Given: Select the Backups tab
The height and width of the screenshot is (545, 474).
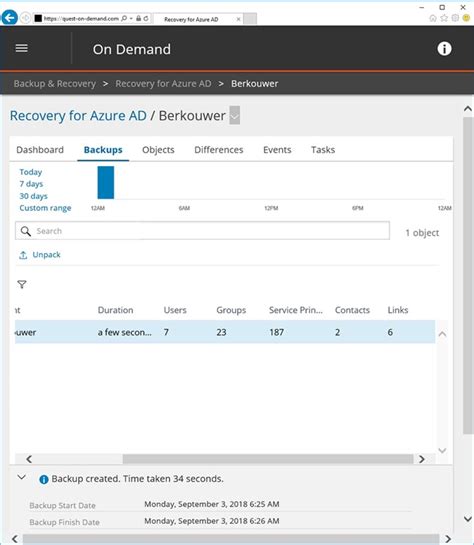Looking at the screenshot, I should coord(103,150).
